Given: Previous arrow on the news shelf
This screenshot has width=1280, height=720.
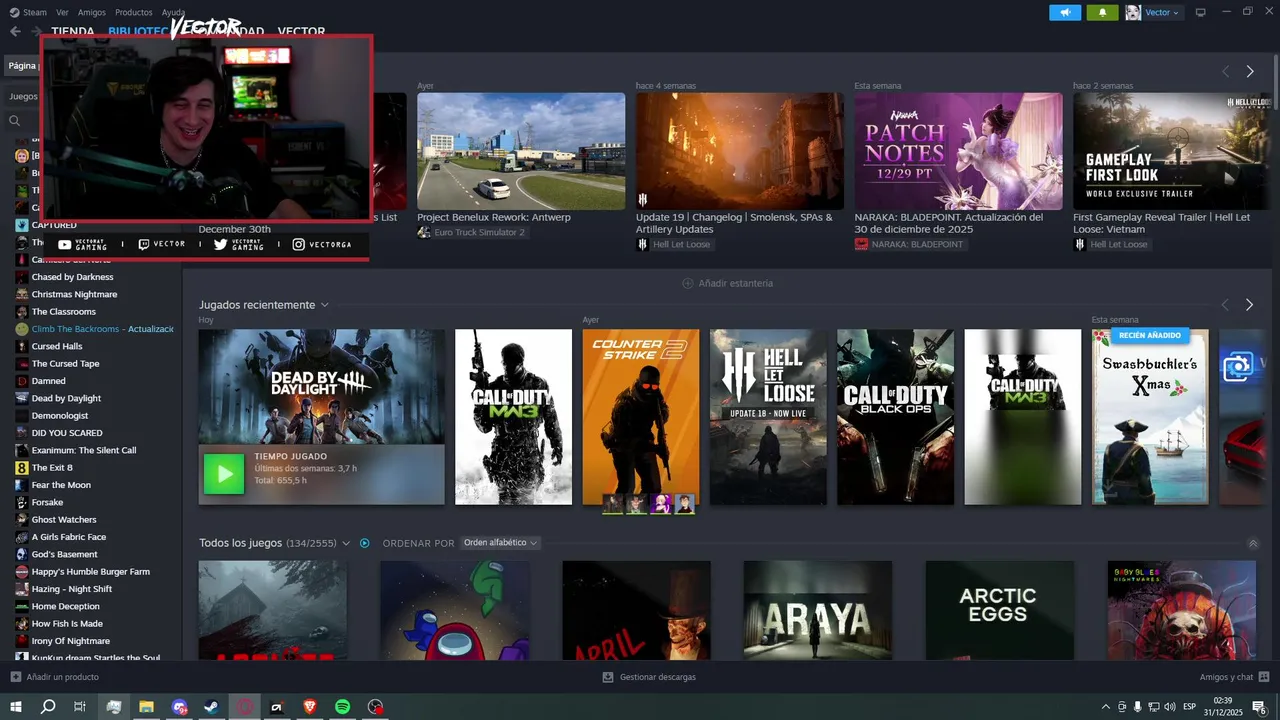Looking at the screenshot, I should pos(1225,72).
